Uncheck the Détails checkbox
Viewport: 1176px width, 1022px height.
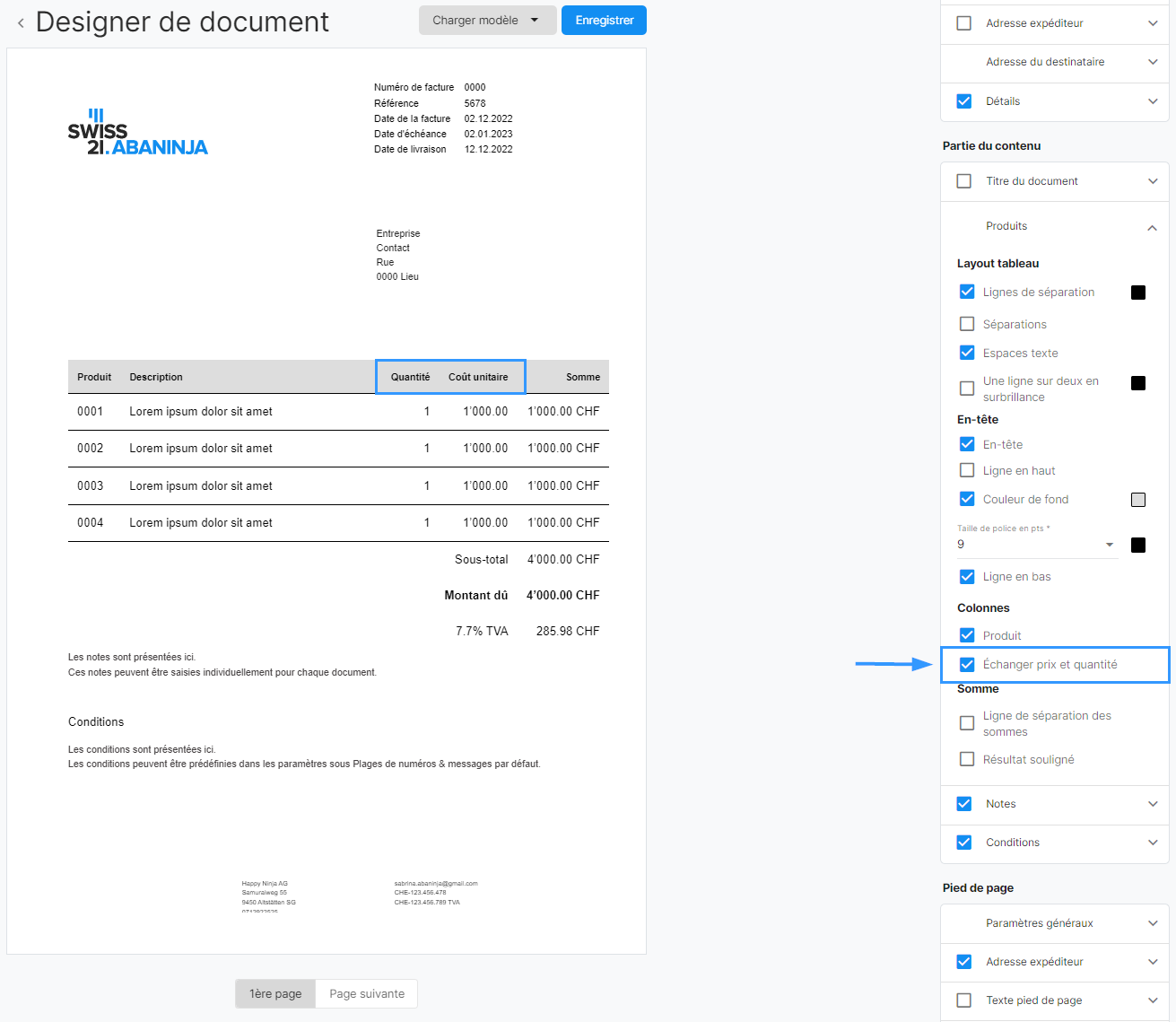[x=964, y=101]
